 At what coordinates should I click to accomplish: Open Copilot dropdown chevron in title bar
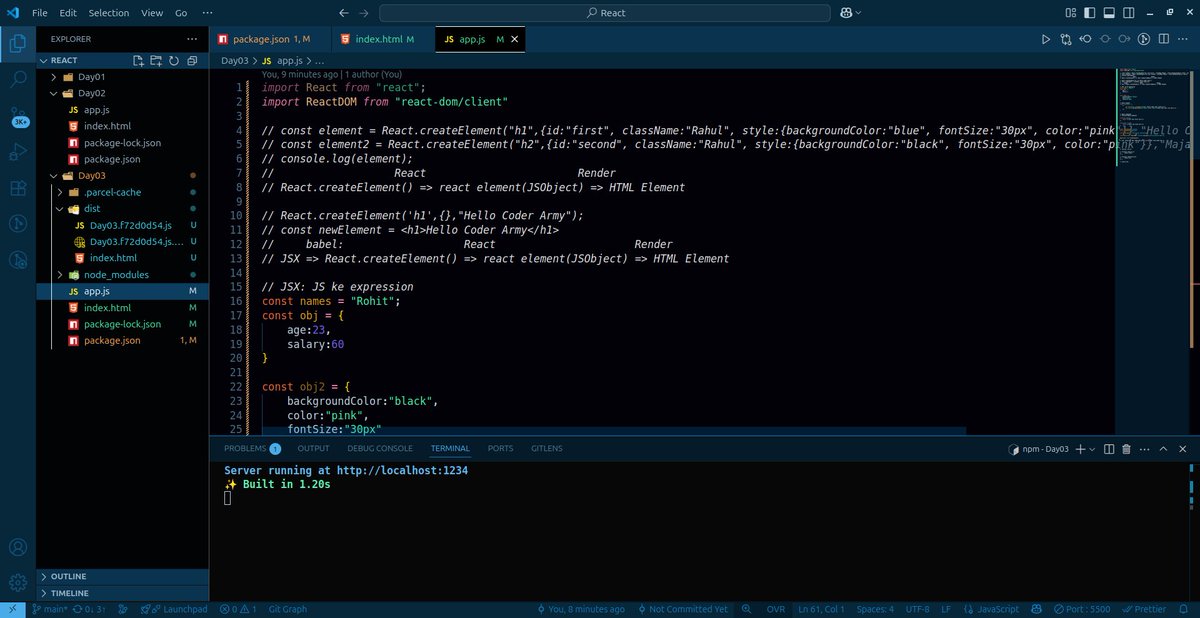tap(858, 13)
